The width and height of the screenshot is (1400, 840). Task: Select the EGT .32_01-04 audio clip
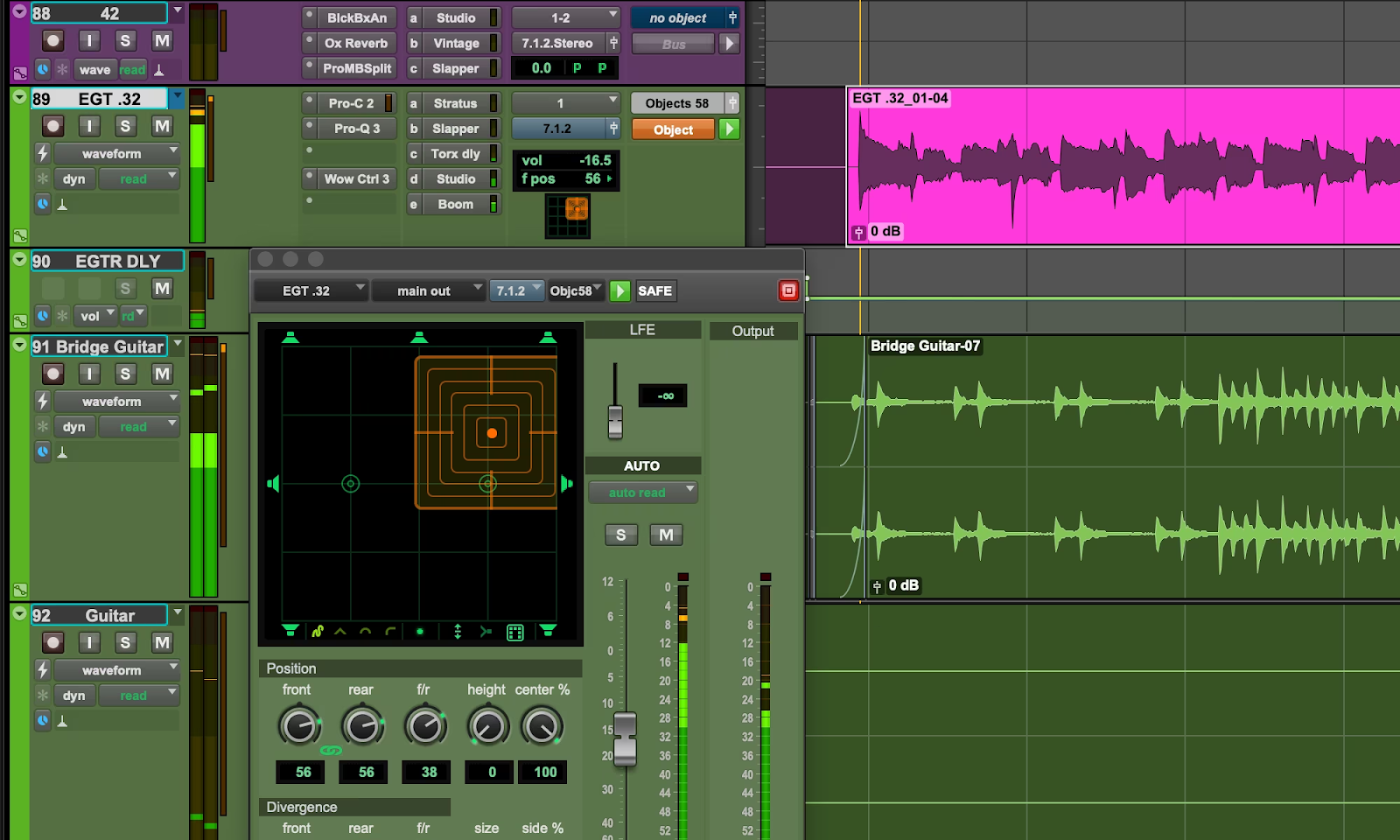coord(1123,166)
